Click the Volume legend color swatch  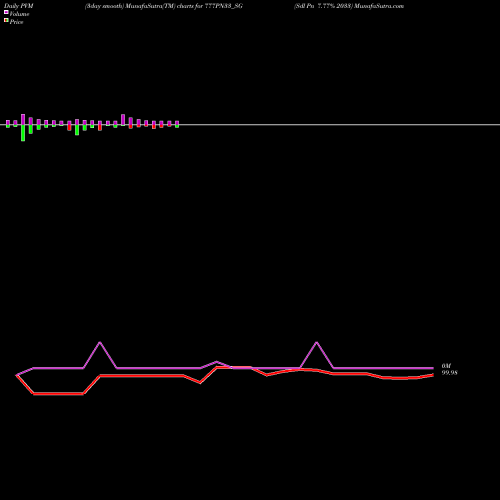tap(6, 12)
